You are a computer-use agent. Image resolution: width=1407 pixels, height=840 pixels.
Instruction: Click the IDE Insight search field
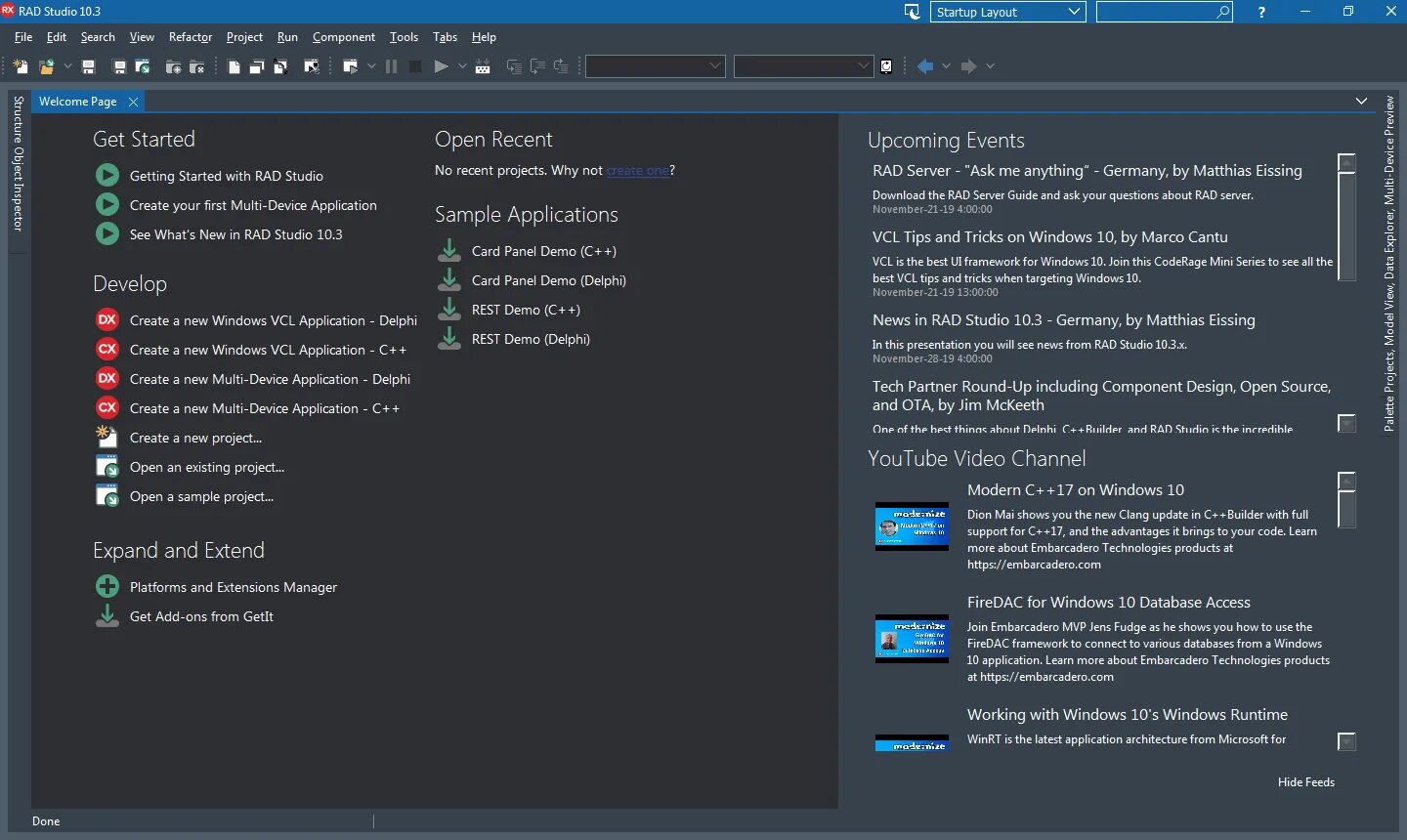click(1165, 12)
